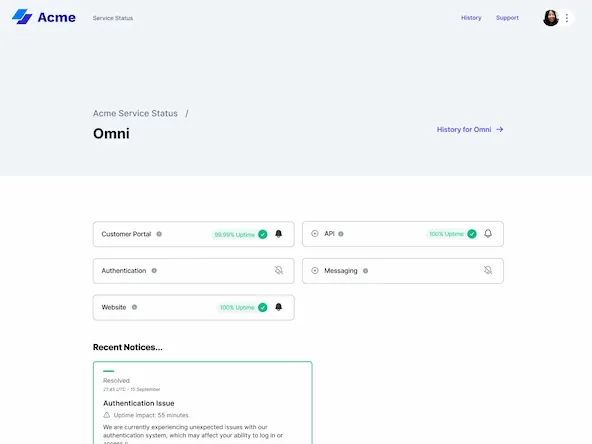Expand the Messaging component group
The width and height of the screenshot is (592, 444).
[314, 270]
